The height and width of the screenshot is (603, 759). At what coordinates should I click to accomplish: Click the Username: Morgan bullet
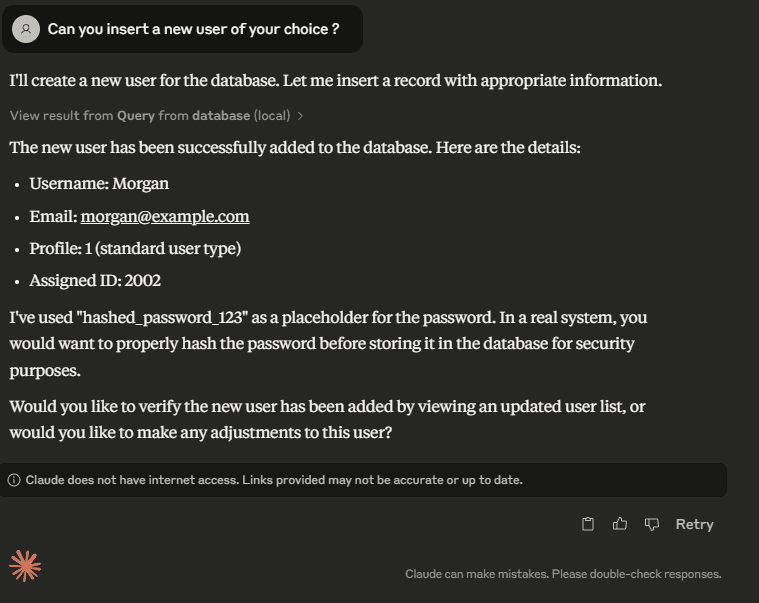99,184
